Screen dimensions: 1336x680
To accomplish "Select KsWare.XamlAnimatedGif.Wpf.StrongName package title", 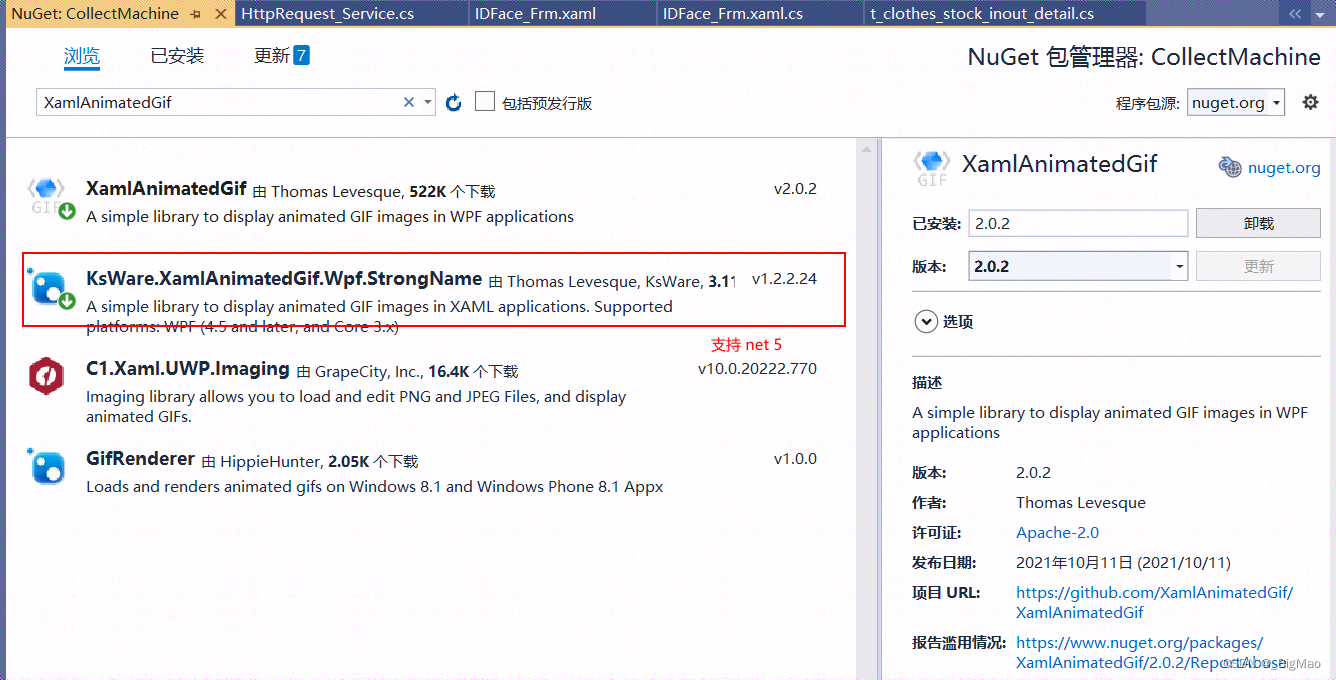I will coord(284,278).
